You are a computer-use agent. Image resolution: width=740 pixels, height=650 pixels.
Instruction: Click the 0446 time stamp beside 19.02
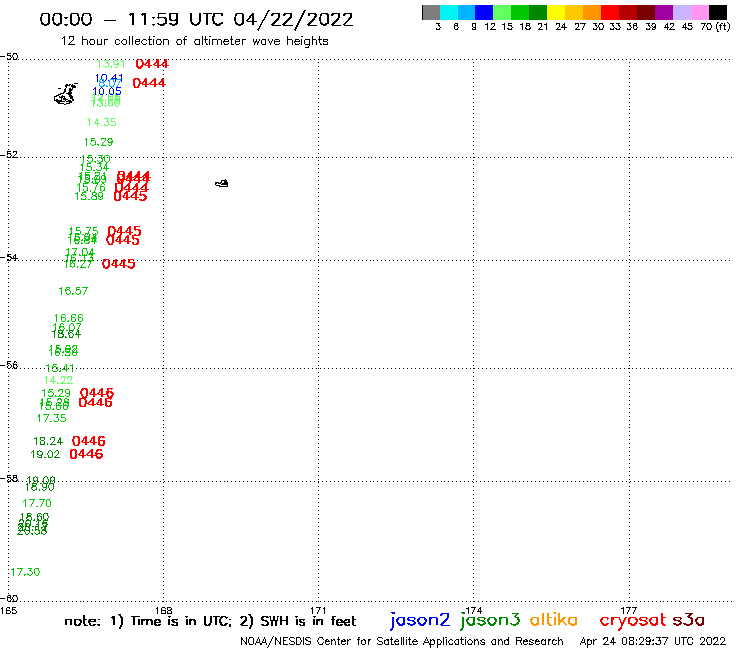click(86, 454)
